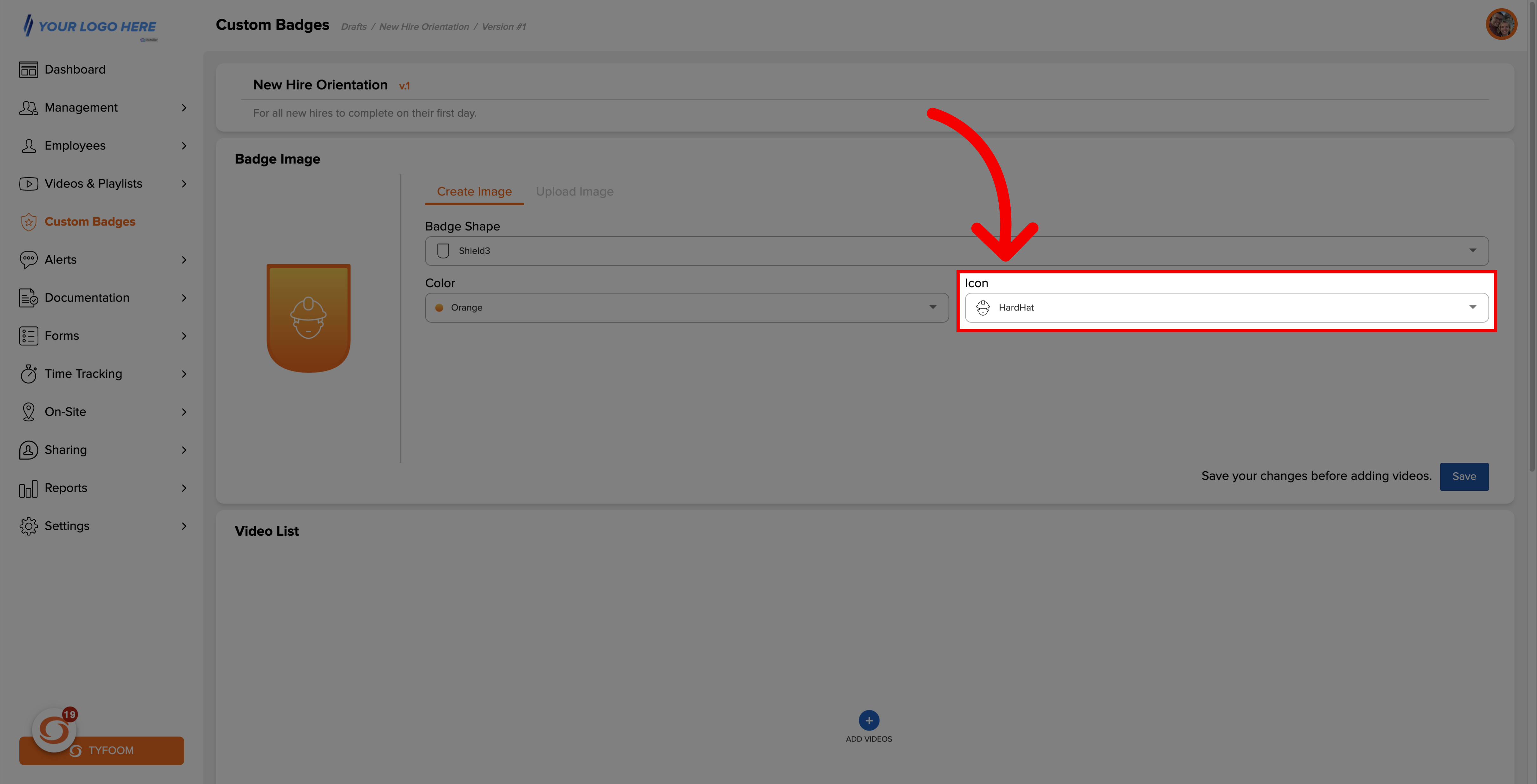Click the Reports bar chart icon

[x=28, y=489]
